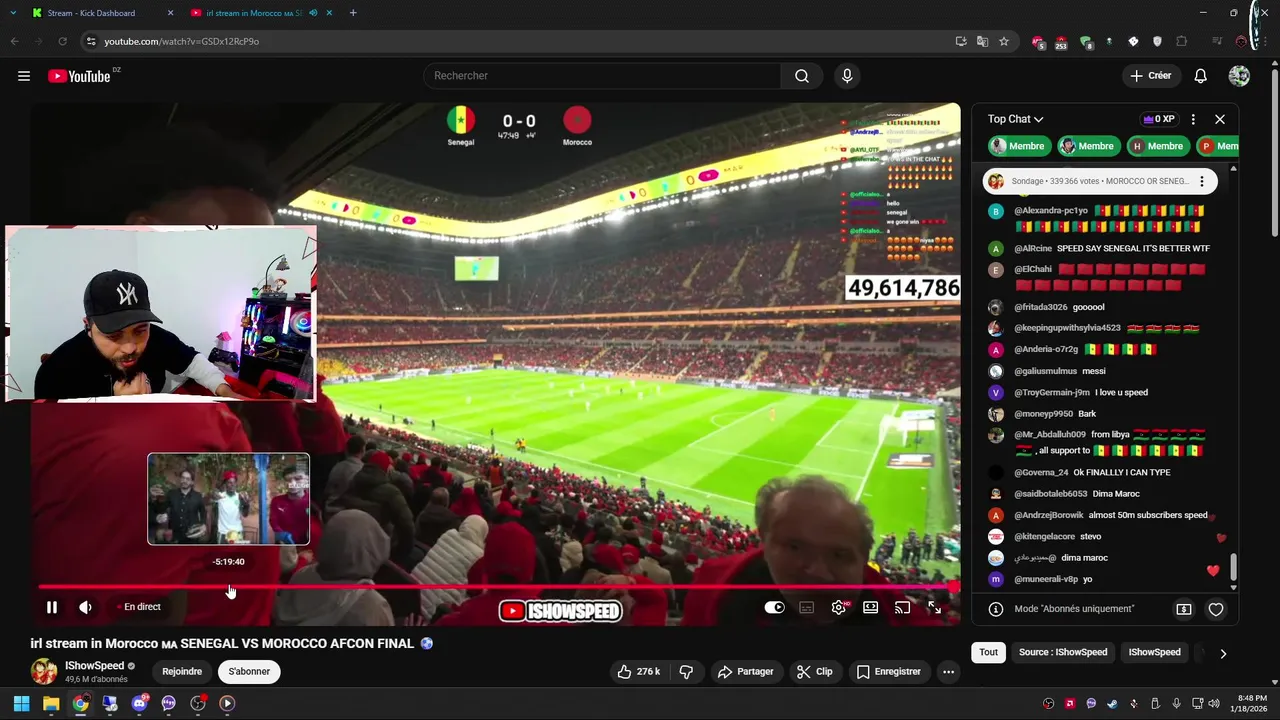The width and height of the screenshot is (1280, 720).
Task: Click the video progress bar
Action: (498, 587)
